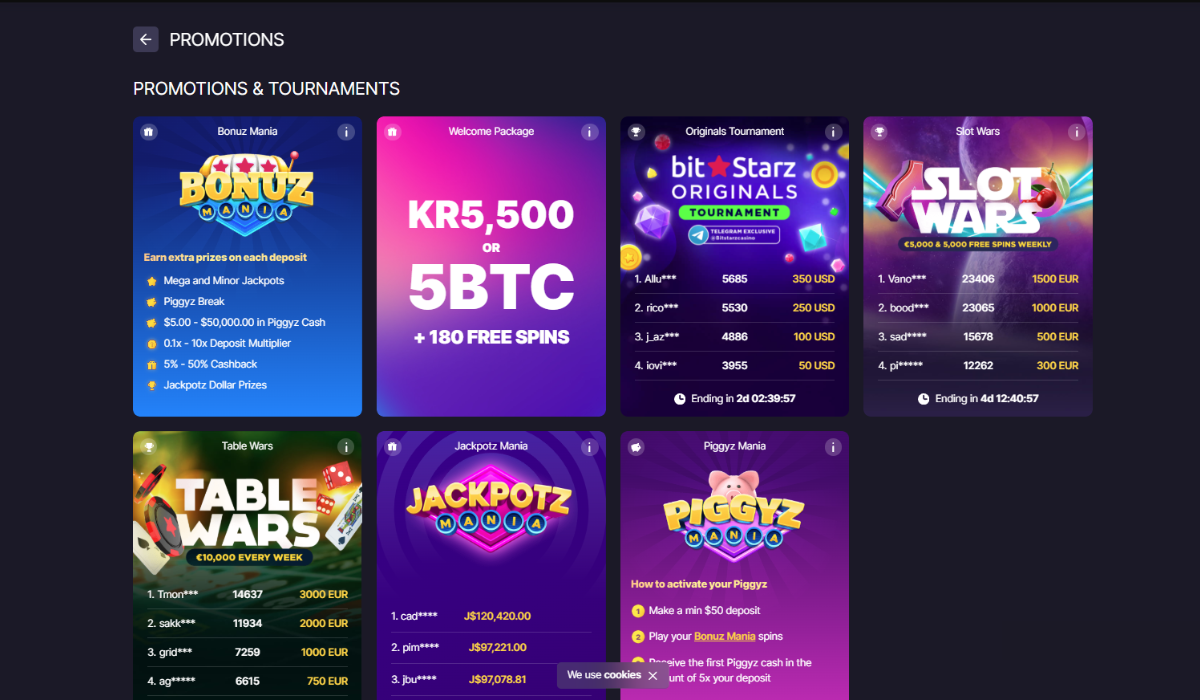Viewport: 1200px width, 700px height.
Task: Open the cookies link in the notice
Action: pos(622,675)
